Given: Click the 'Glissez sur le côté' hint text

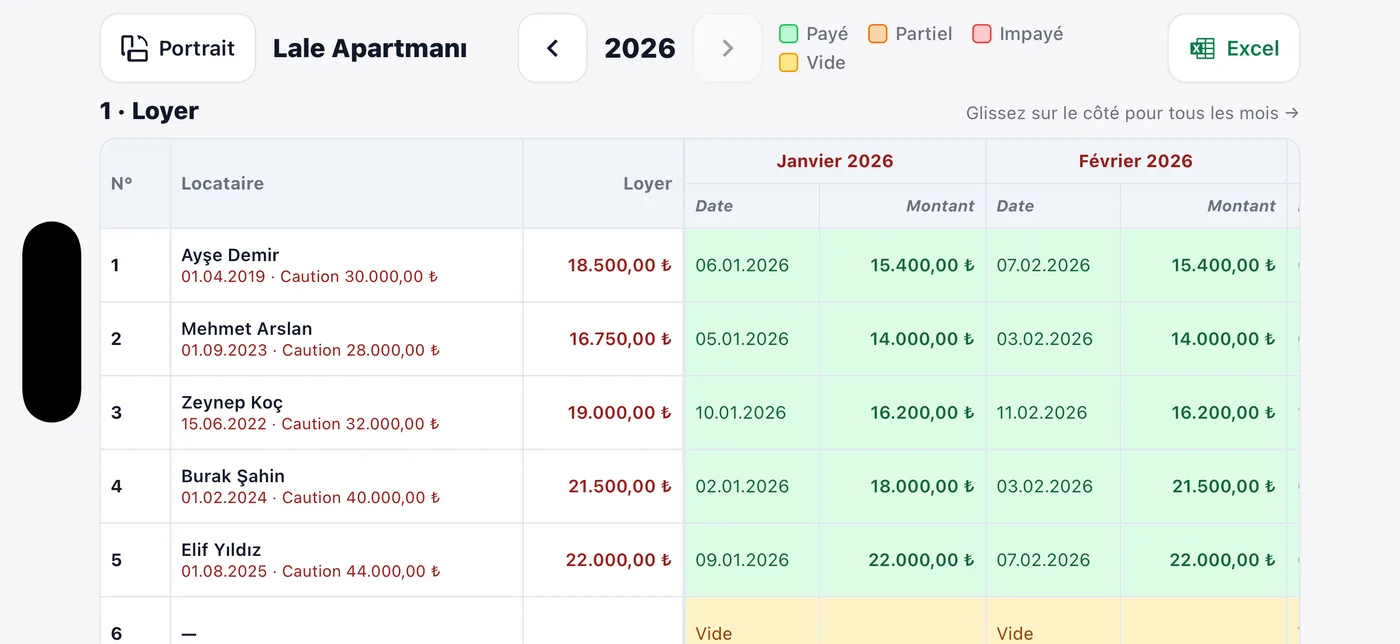Looking at the screenshot, I should point(1133,113).
